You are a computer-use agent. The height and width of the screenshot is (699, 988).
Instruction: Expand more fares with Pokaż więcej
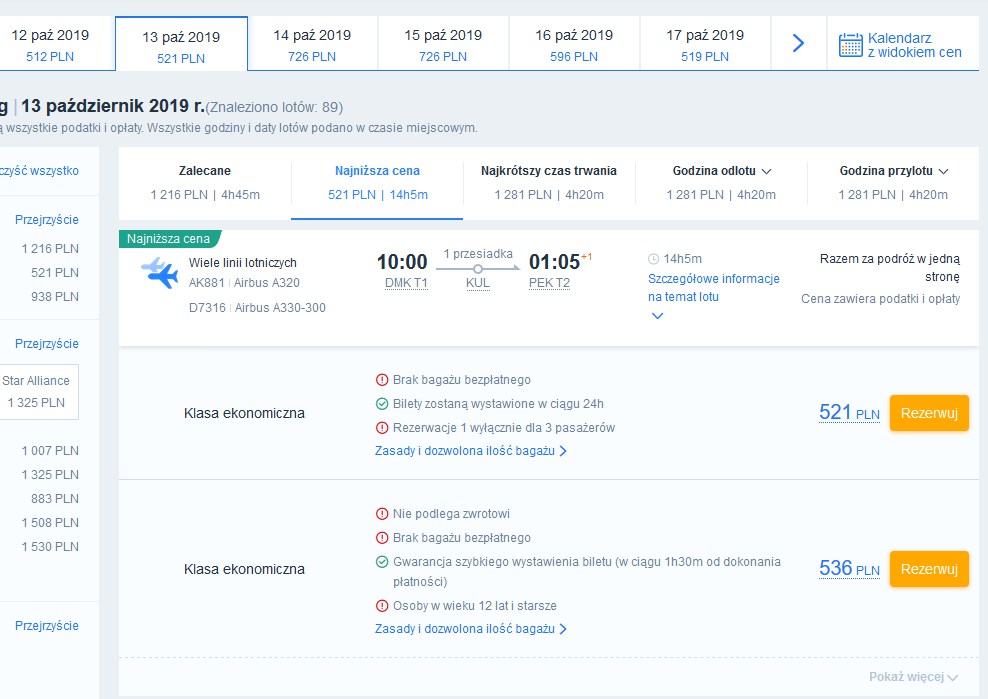pos(913,677)
